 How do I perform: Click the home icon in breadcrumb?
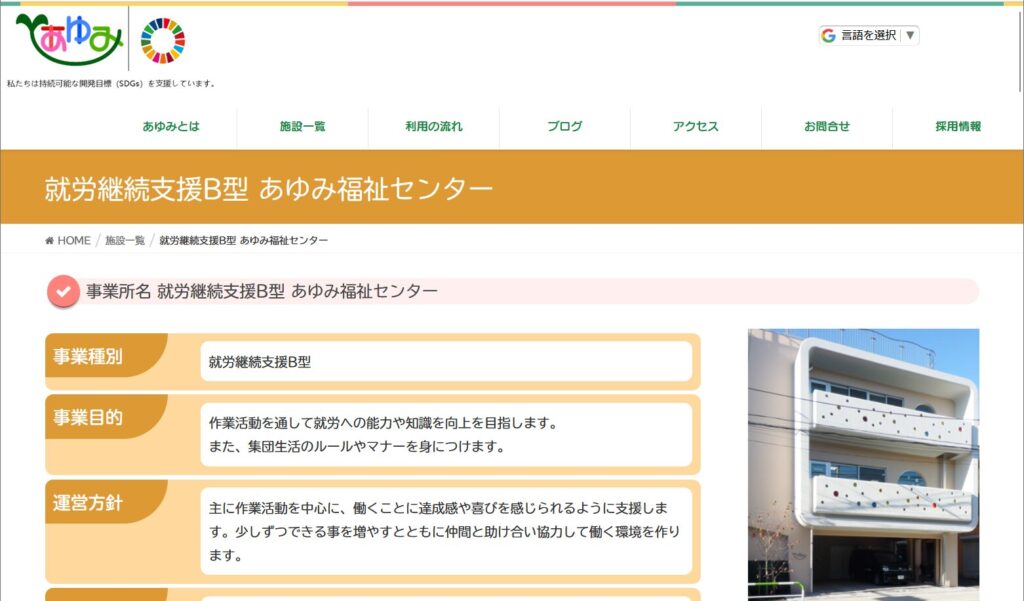point(50,241)
